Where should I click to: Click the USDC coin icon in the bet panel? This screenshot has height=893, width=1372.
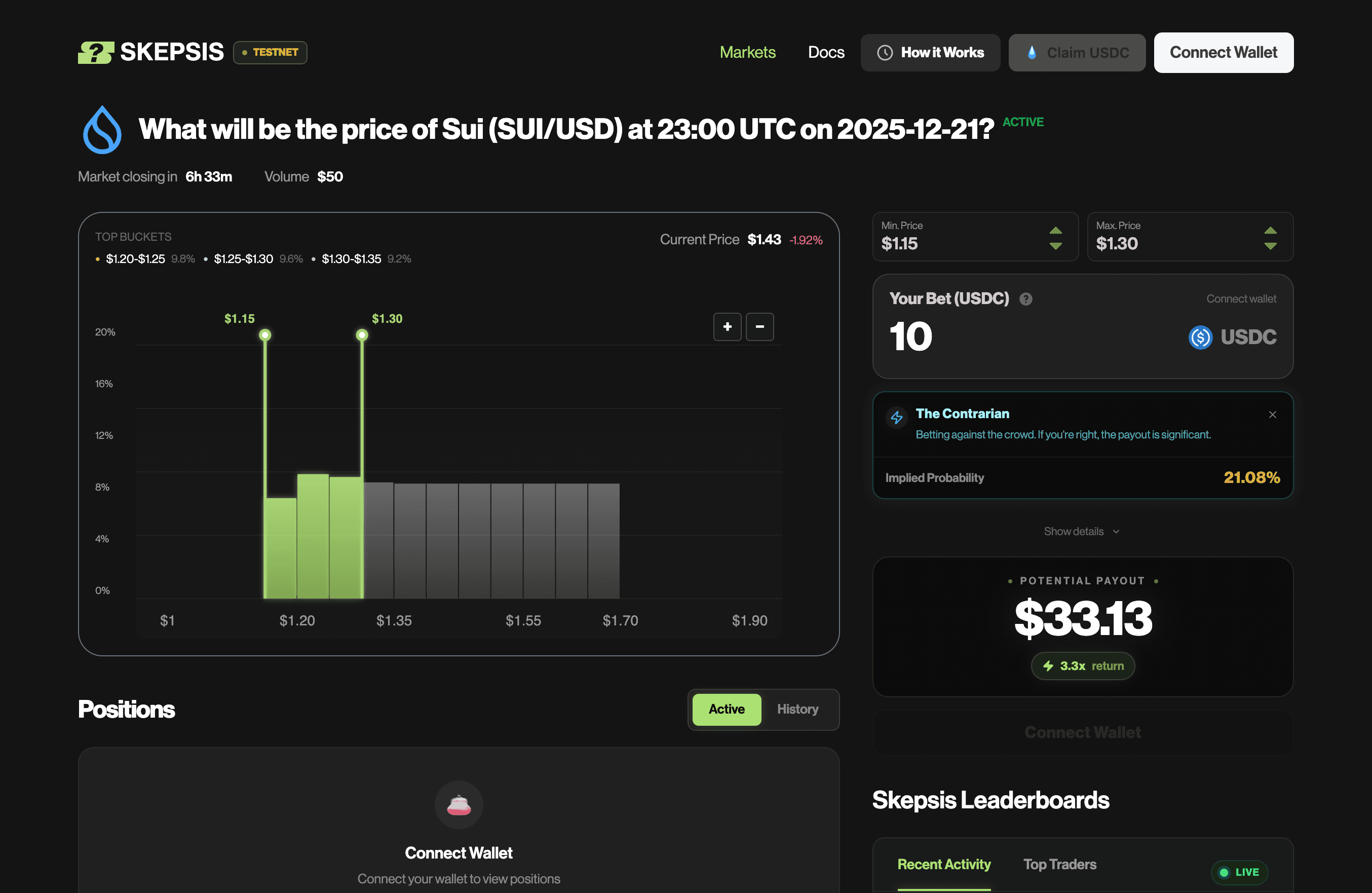pyautogui.click(x=1201, y=337)
